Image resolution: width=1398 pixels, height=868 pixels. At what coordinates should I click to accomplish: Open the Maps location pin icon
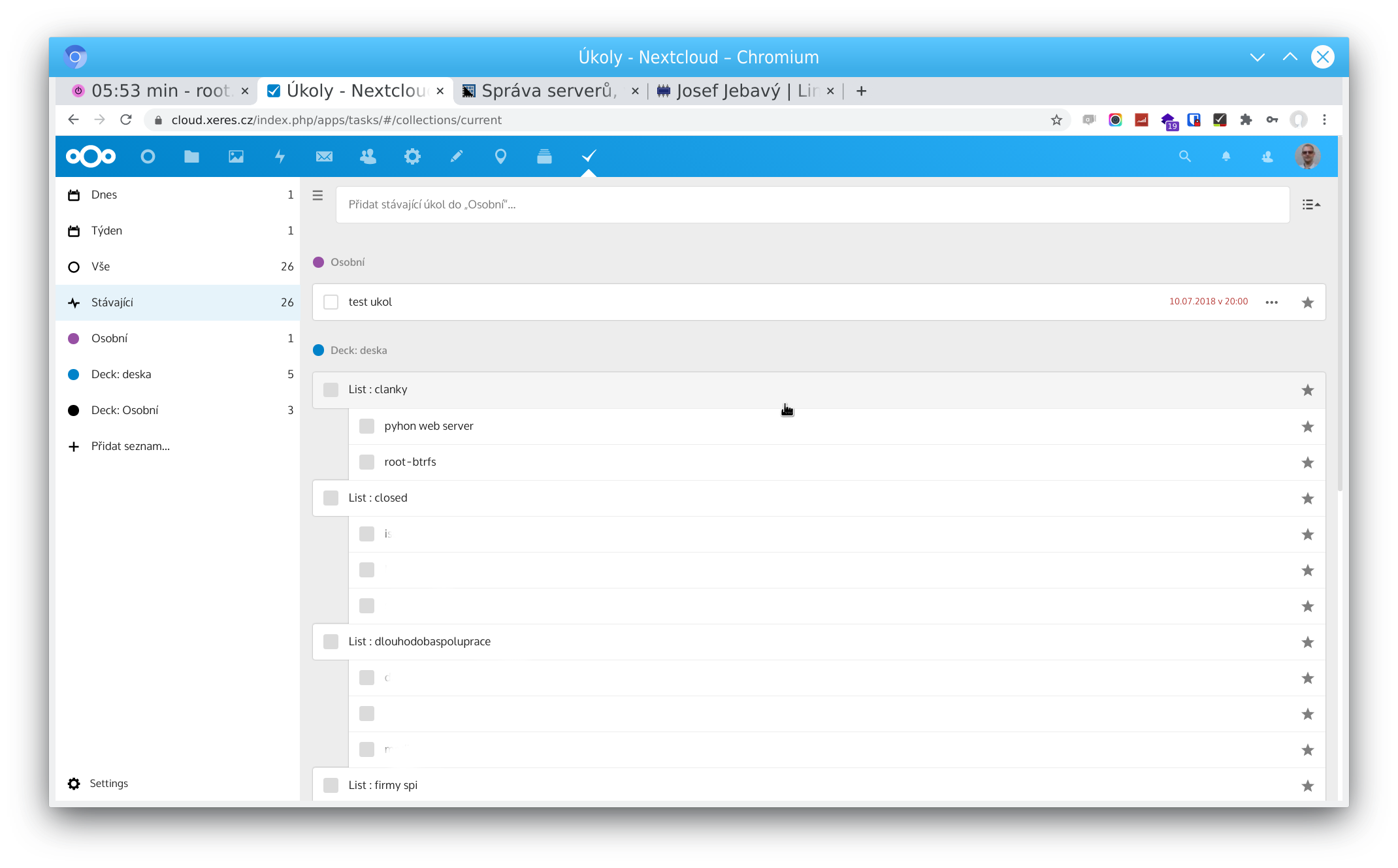point(500,157)
